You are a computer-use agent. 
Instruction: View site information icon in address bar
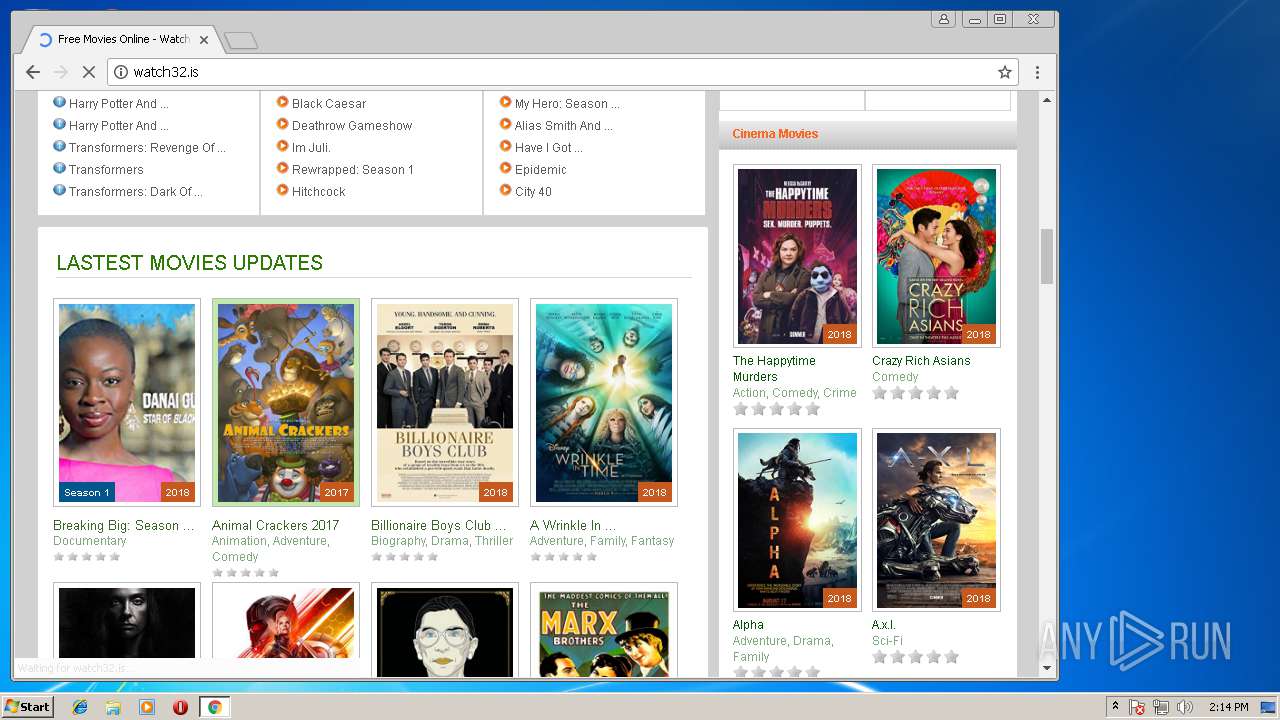coord(121,72)
